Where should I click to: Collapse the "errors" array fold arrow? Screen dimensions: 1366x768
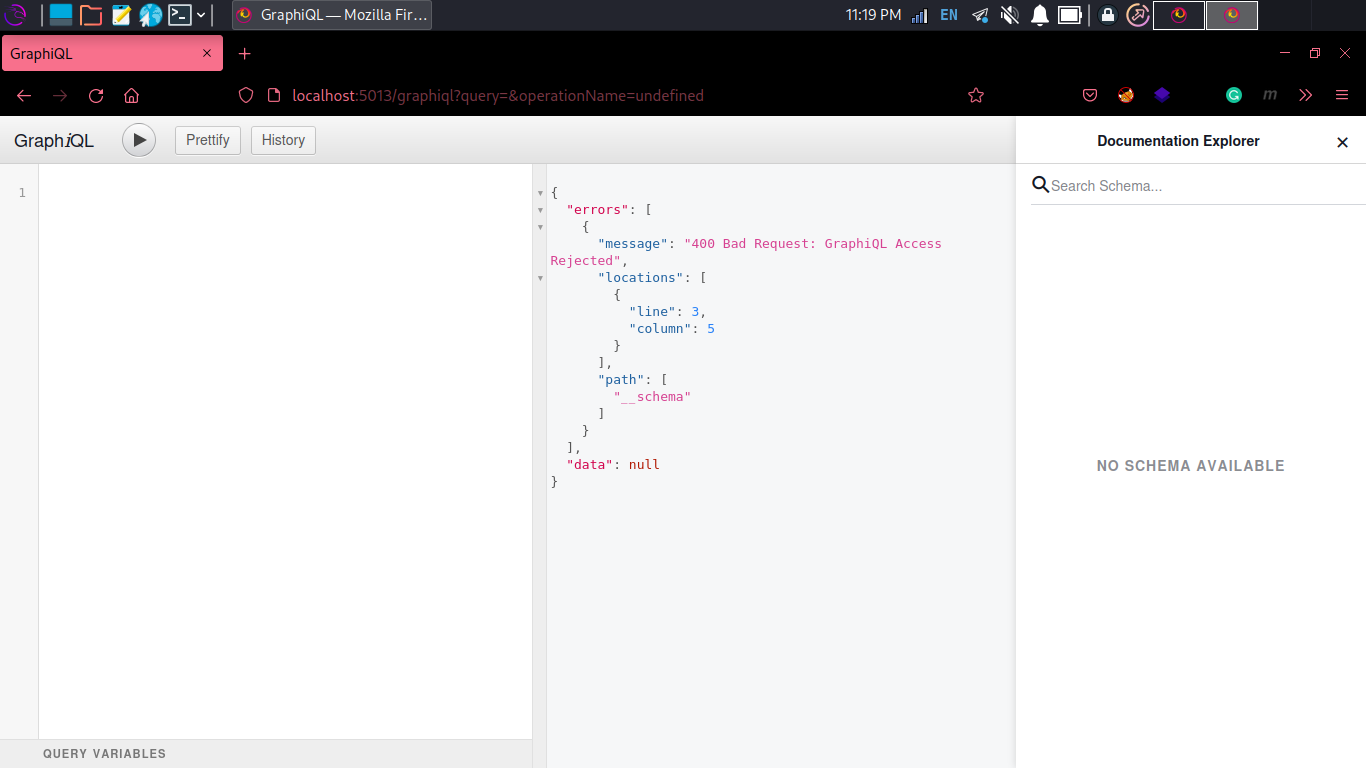tap(541, 210)
